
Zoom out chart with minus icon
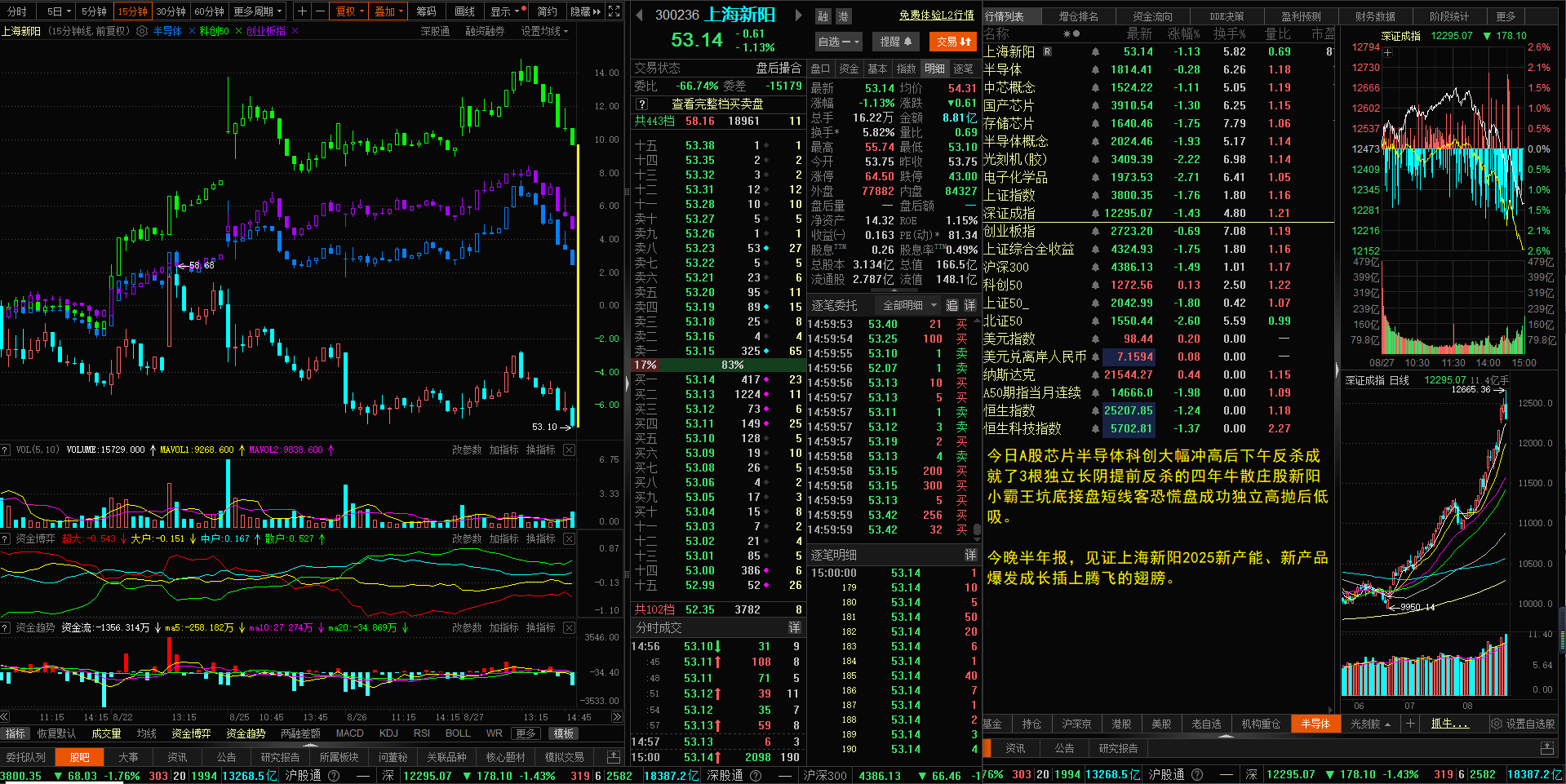click(319, 11)
